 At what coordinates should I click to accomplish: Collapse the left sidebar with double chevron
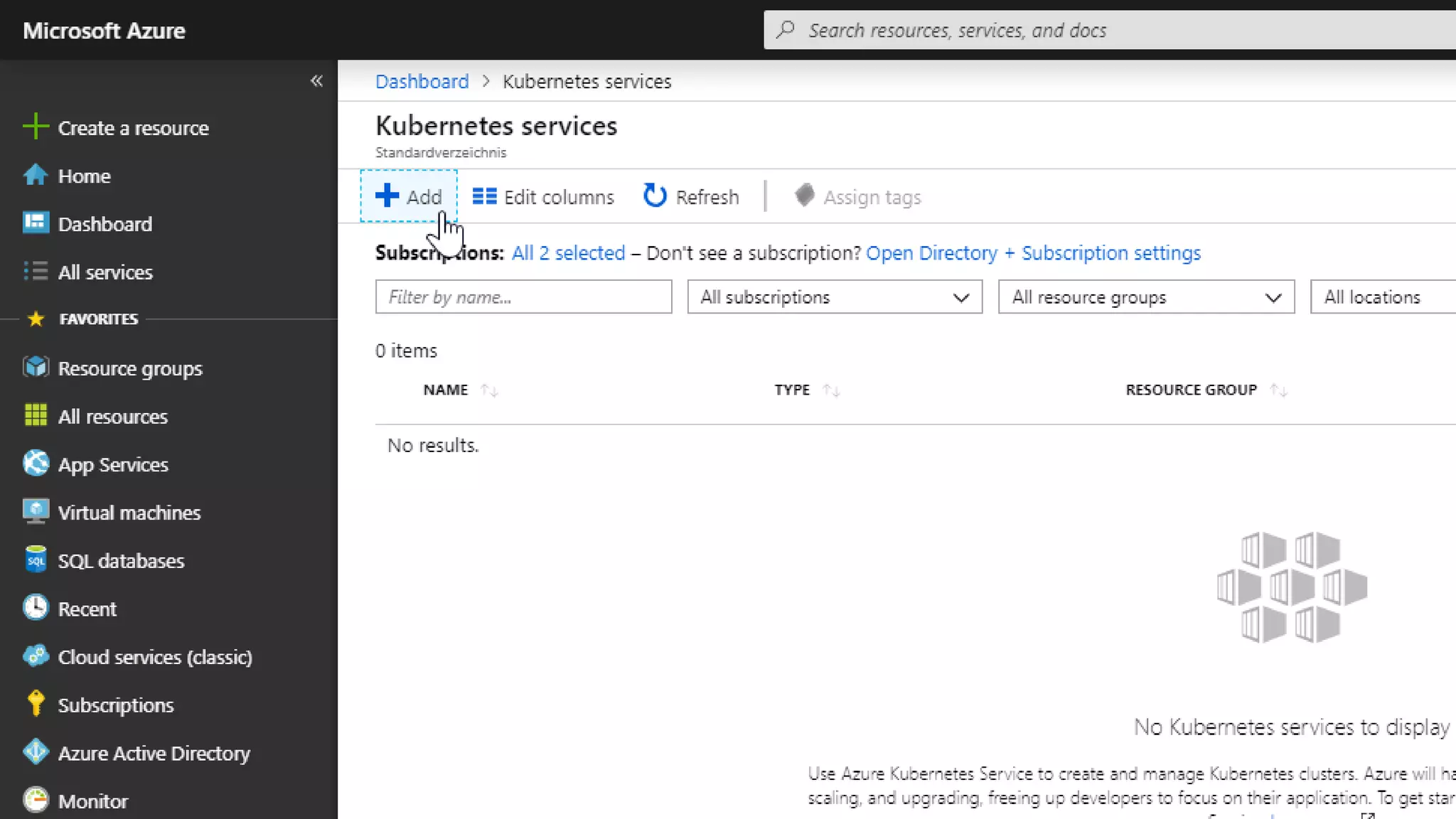tap(316, 81)
